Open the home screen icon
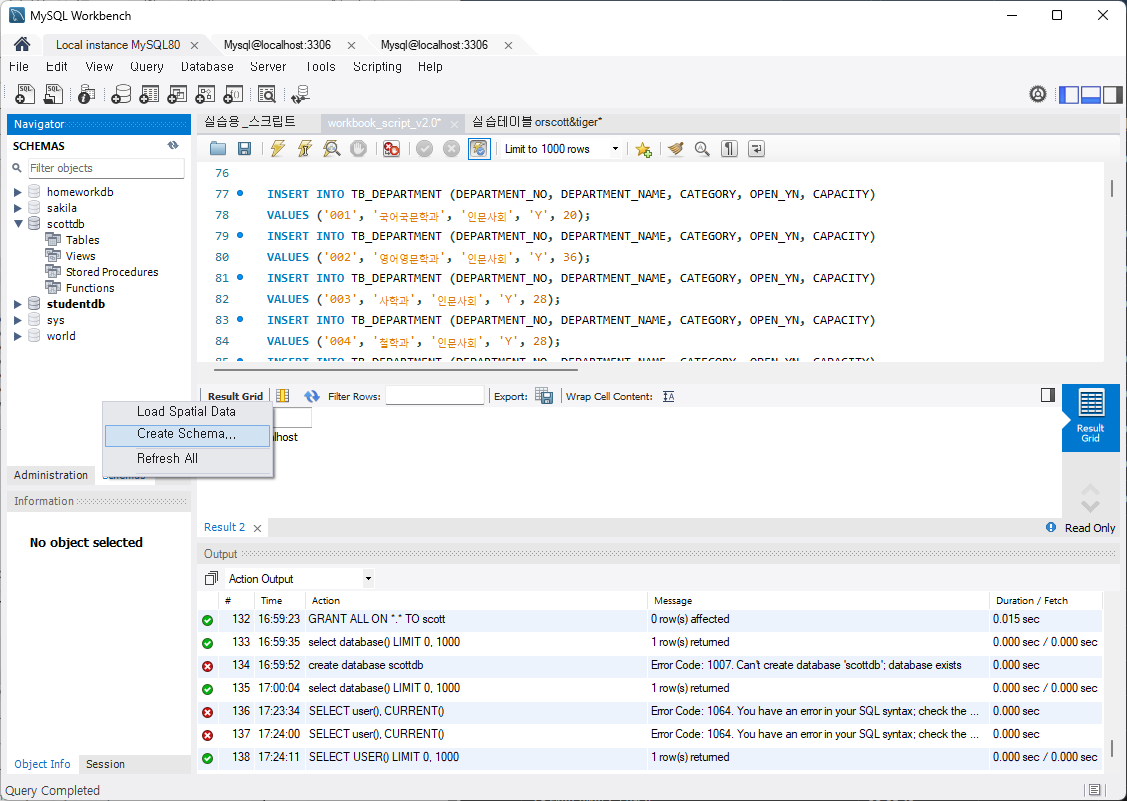 tap(22, 45)
